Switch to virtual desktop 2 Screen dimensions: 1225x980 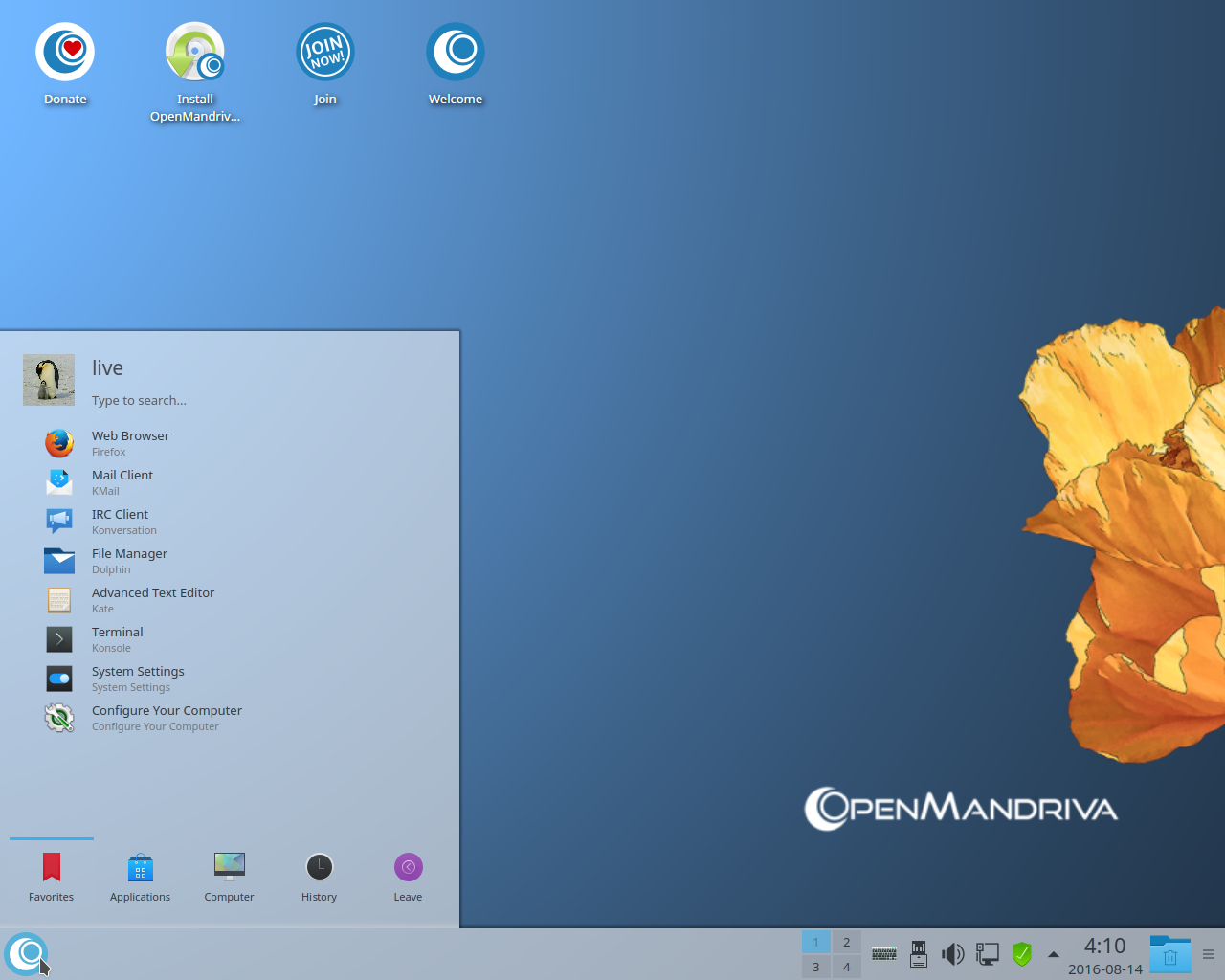(x=846, y=942)
